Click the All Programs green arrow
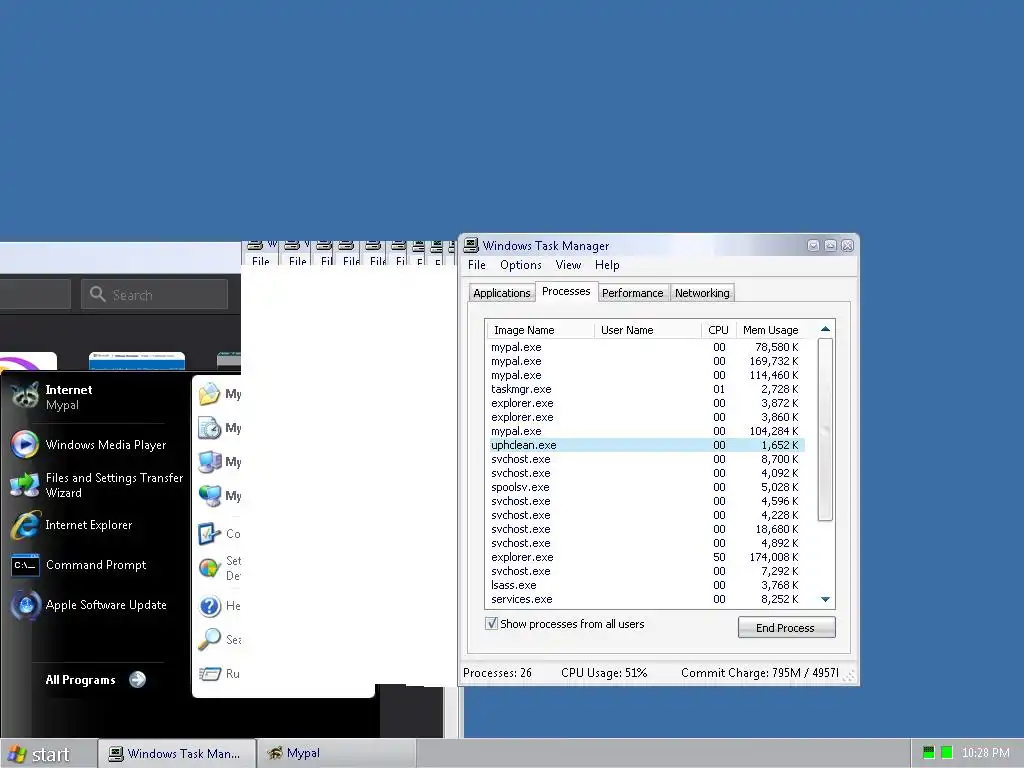 click(137, 680)
